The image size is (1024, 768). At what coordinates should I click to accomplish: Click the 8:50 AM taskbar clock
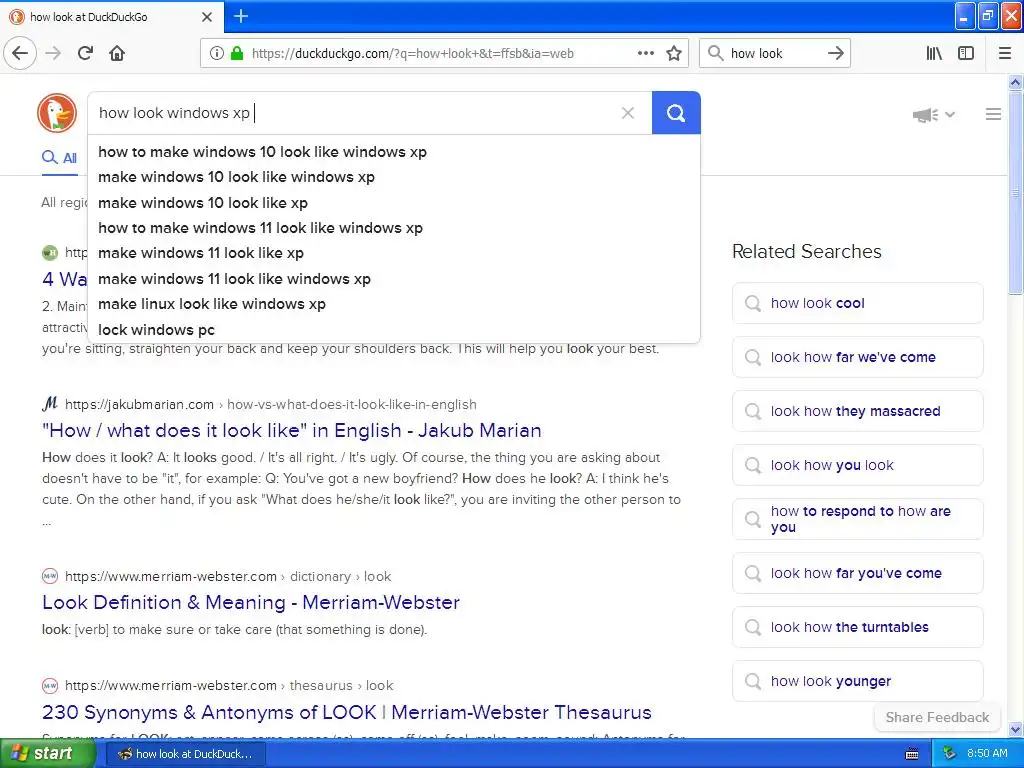tap(987, 754)
